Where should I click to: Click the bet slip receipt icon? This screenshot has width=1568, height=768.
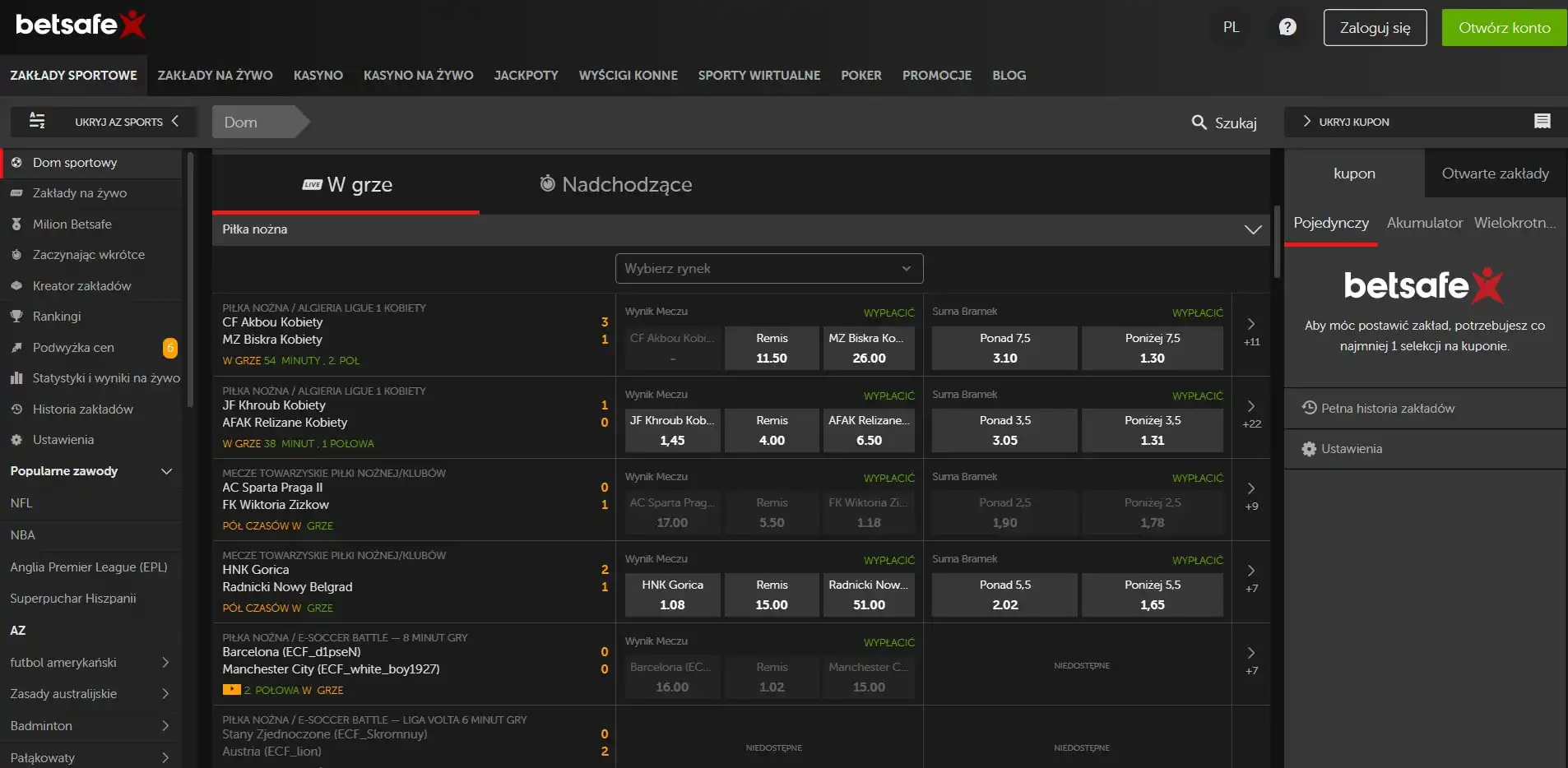1542,122
